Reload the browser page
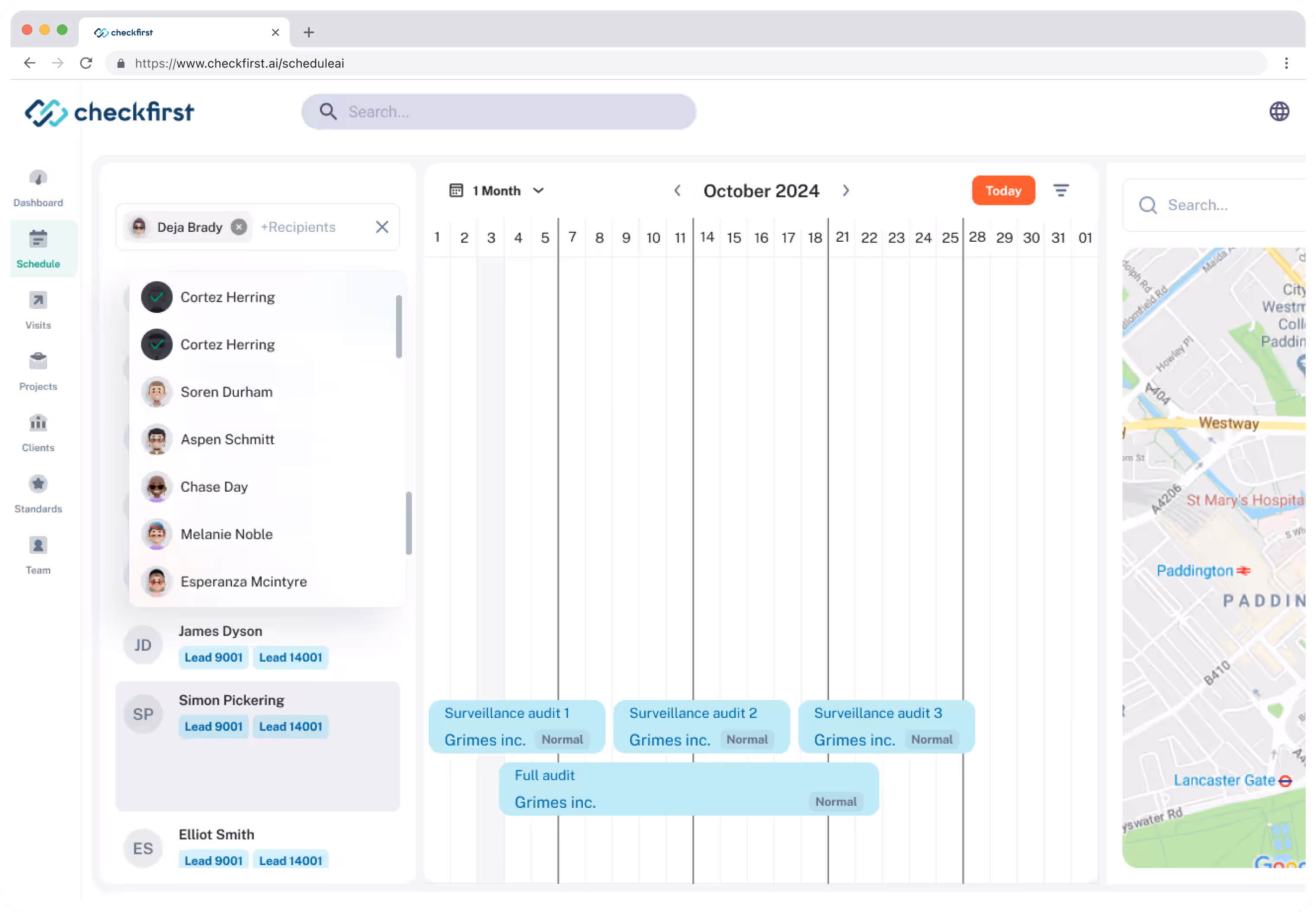1316x912 pixels. click(86, 63)
